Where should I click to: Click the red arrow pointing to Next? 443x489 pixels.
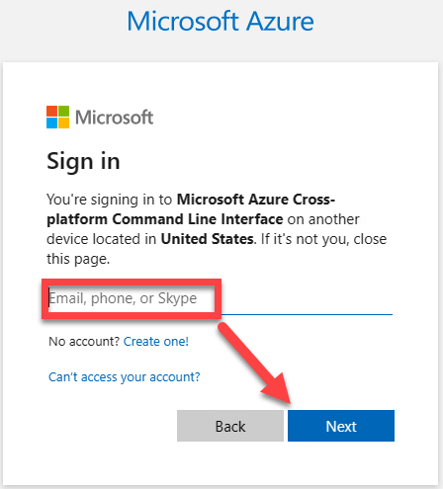coord(256,364)
